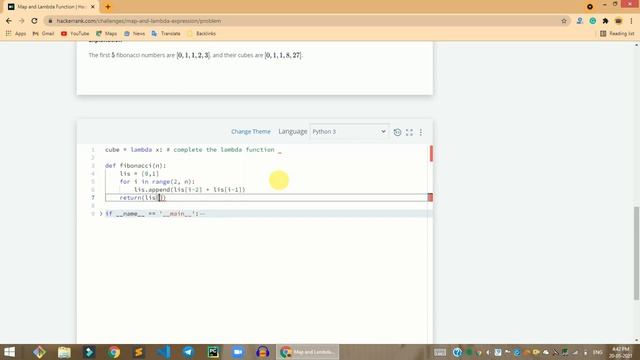Go back to previous page
The height and width of the screenshot is (360, 640).
[9, 21]
